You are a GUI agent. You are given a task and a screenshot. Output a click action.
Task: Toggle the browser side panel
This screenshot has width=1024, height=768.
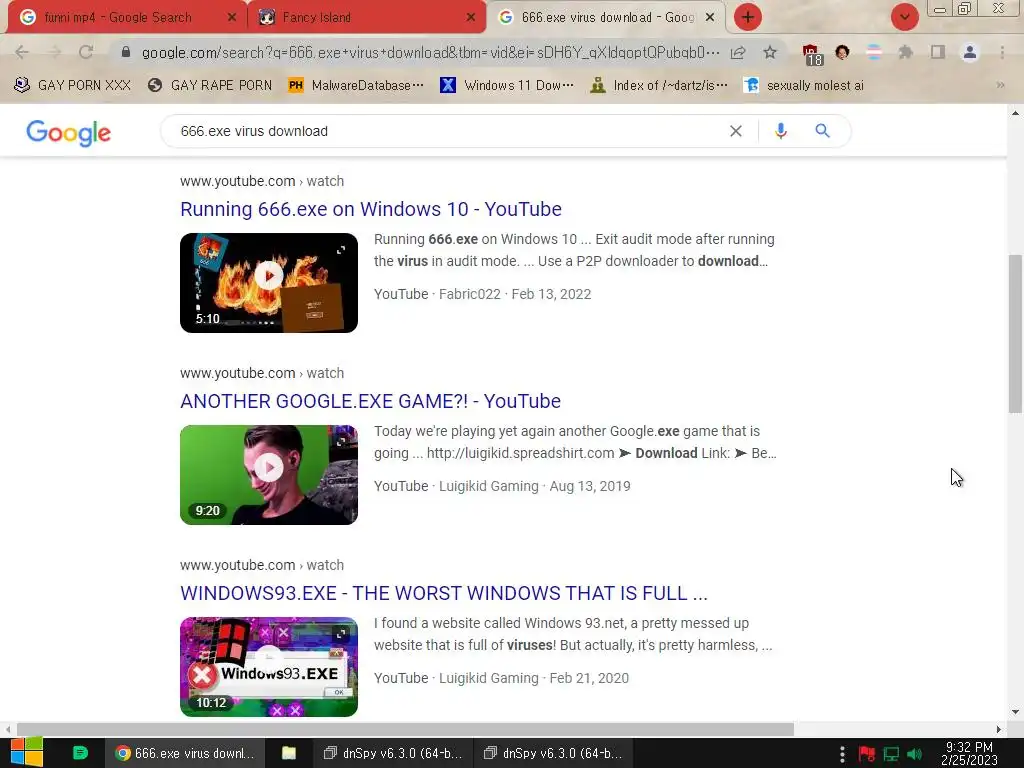[x=938, y=52]
